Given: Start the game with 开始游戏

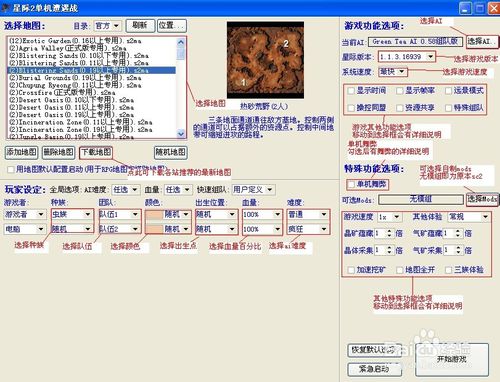Looking at the screenshot, I should (x=452, y=359).
